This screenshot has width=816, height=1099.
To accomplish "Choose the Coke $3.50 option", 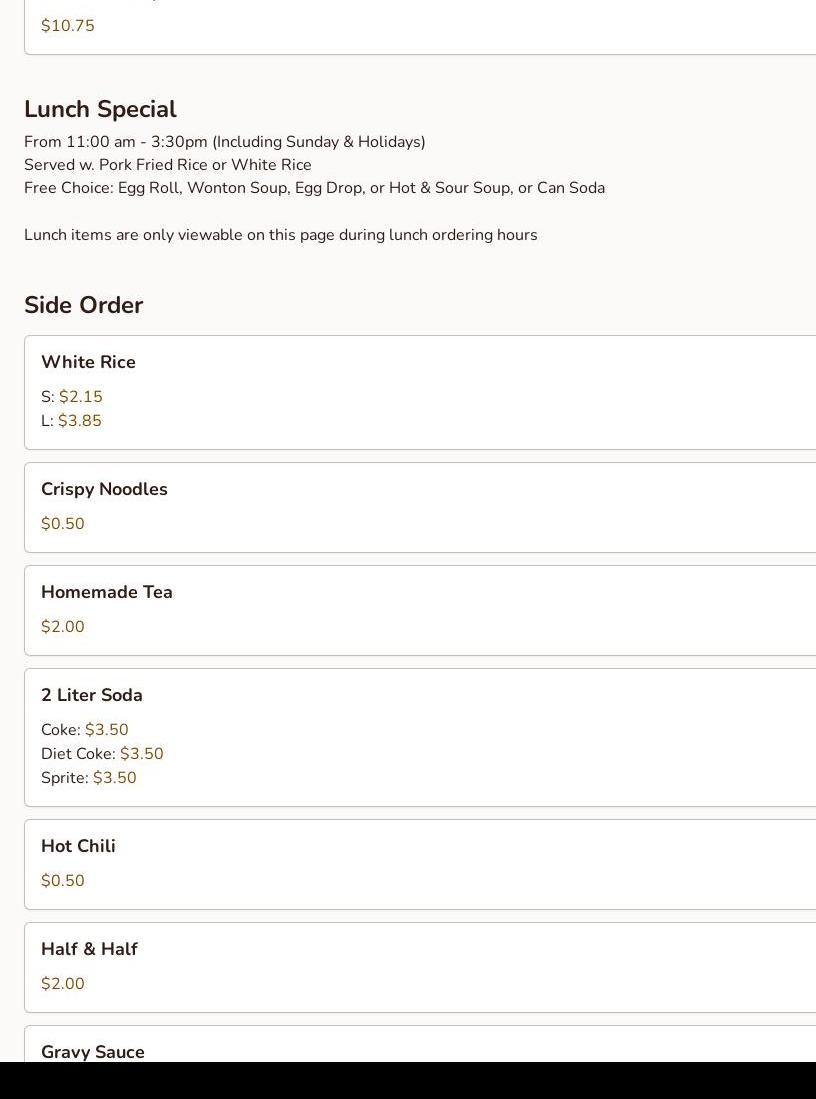I will pyautogui.click(x=85, y=730).
